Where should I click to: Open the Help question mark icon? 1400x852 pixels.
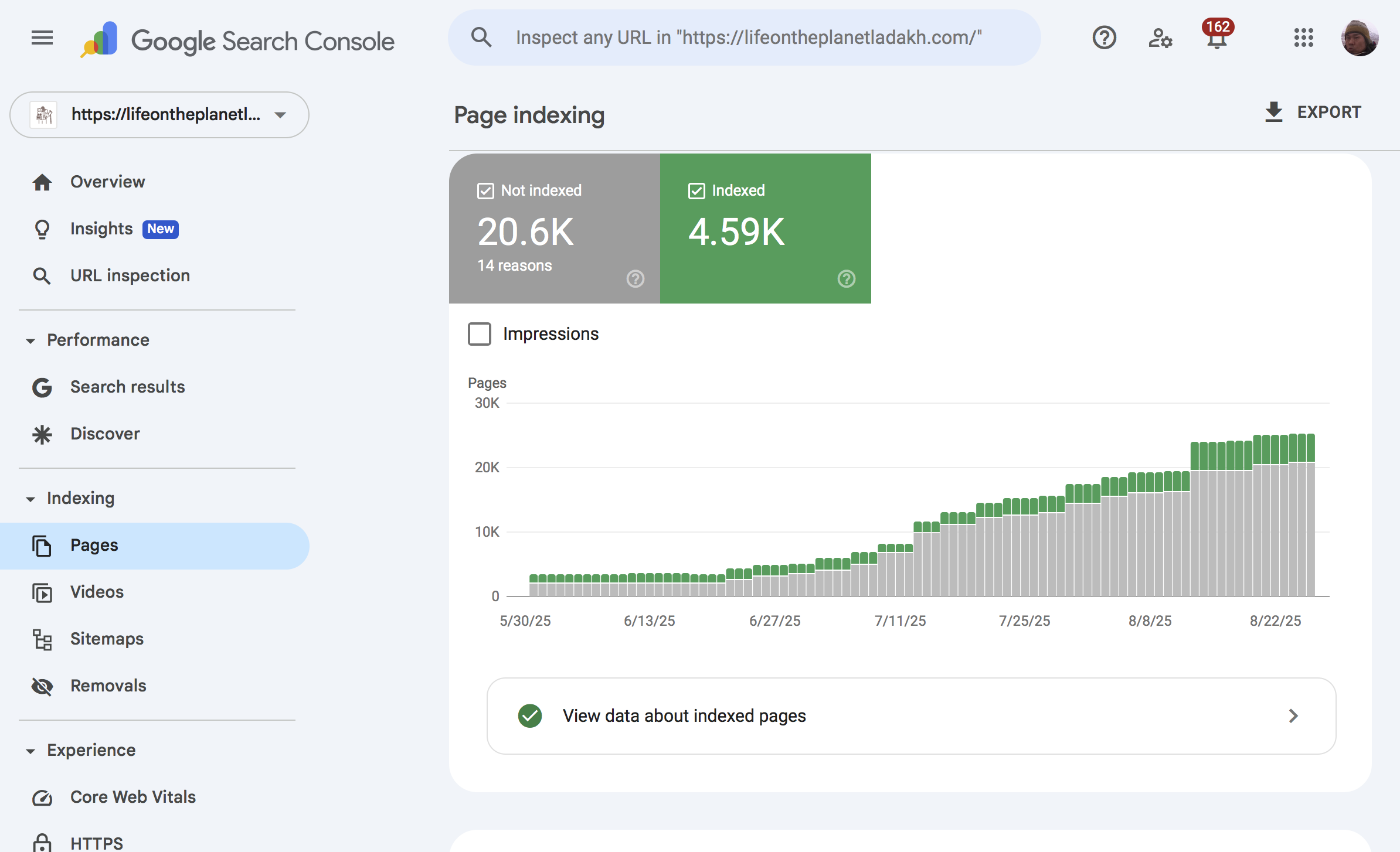(x=1104, y=38)
